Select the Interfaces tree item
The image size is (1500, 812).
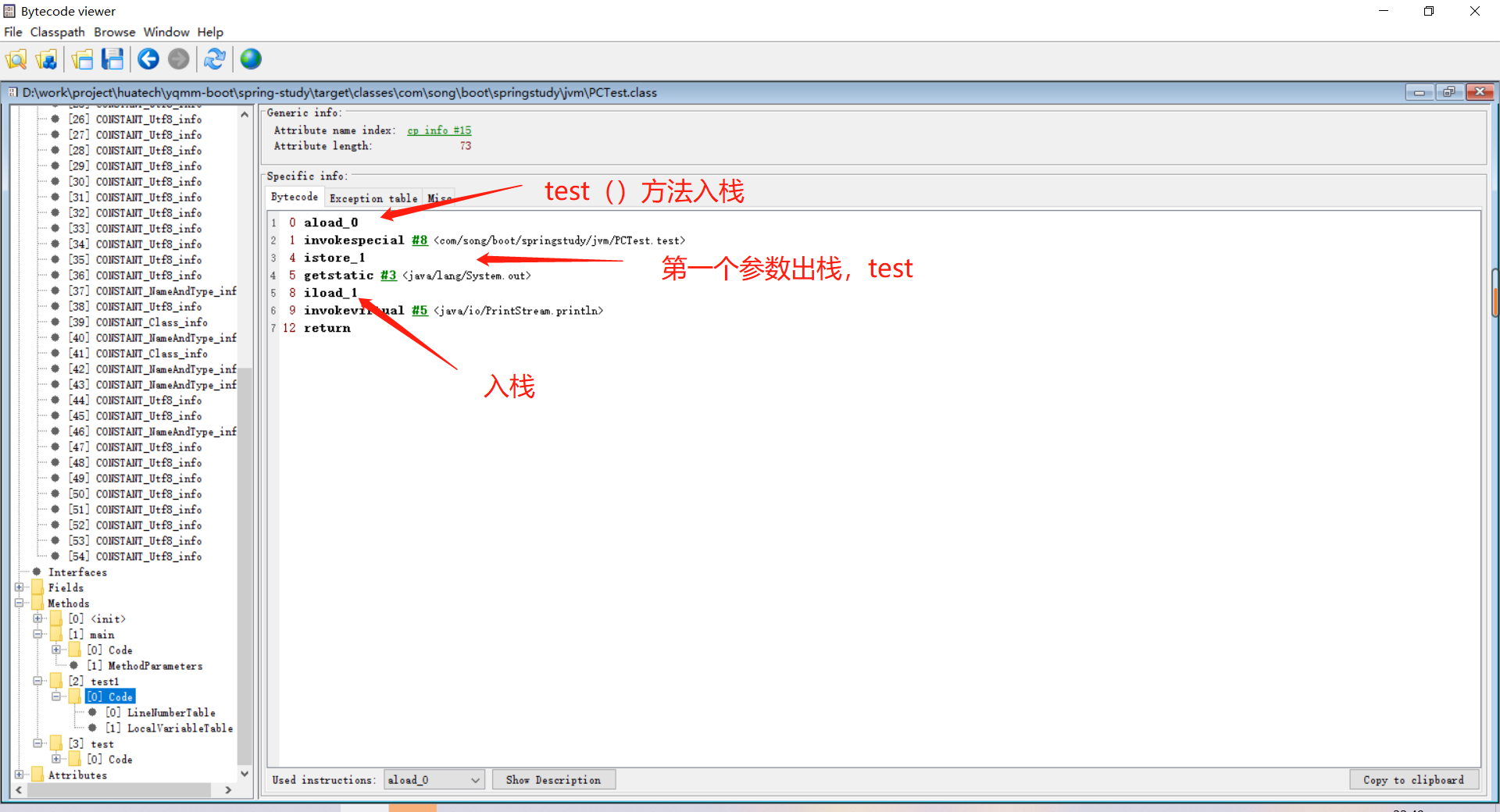click(x=77, y=572)
